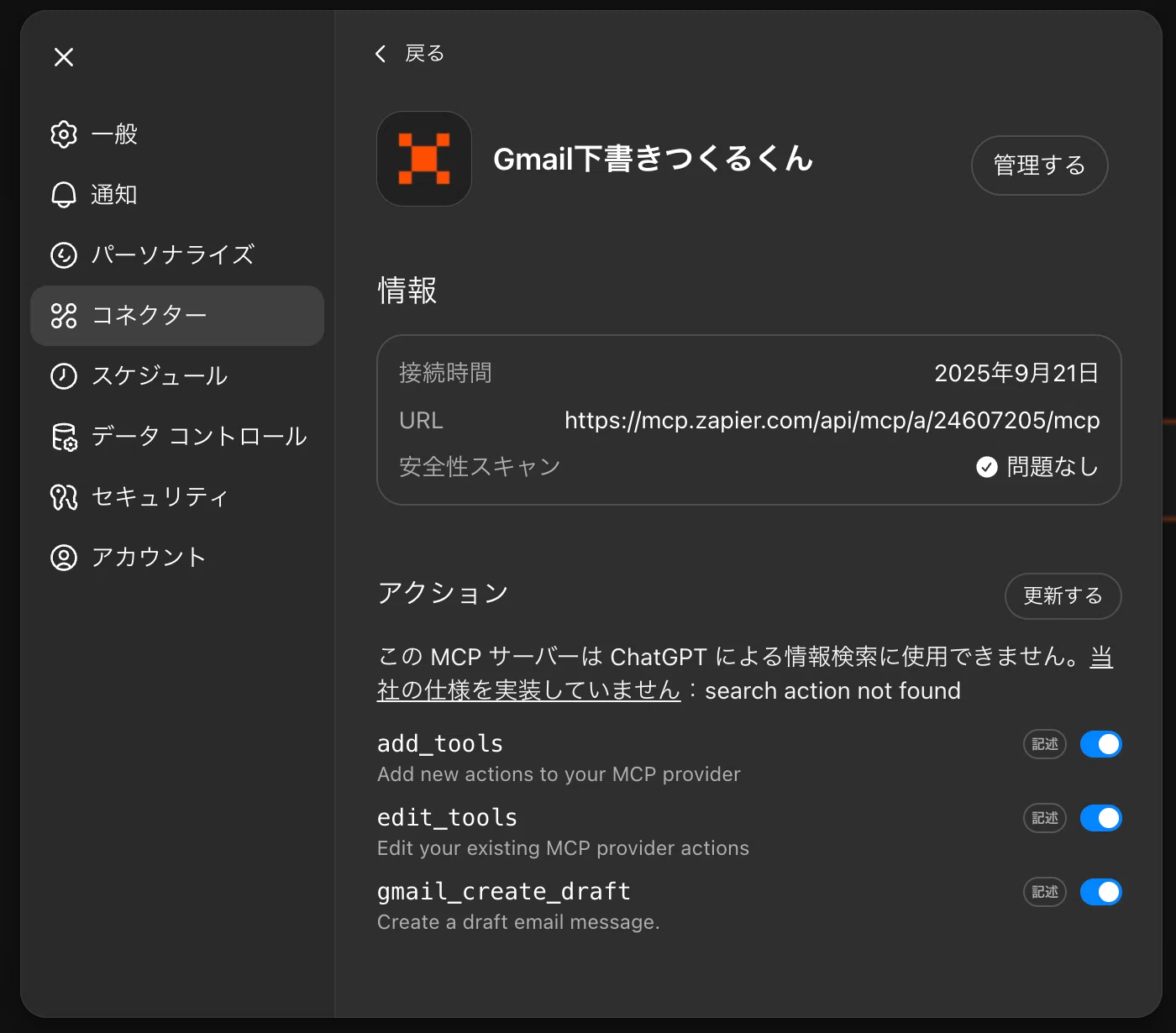Click the data controls database icon
Image resolution: width=1176 pixels, height=1033 pixels.
(64, 437)
